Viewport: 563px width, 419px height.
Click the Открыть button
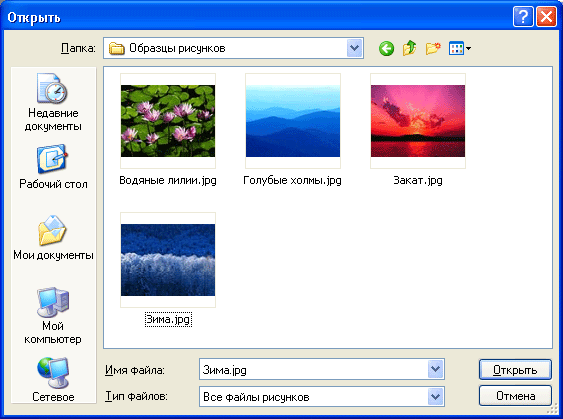515,369
